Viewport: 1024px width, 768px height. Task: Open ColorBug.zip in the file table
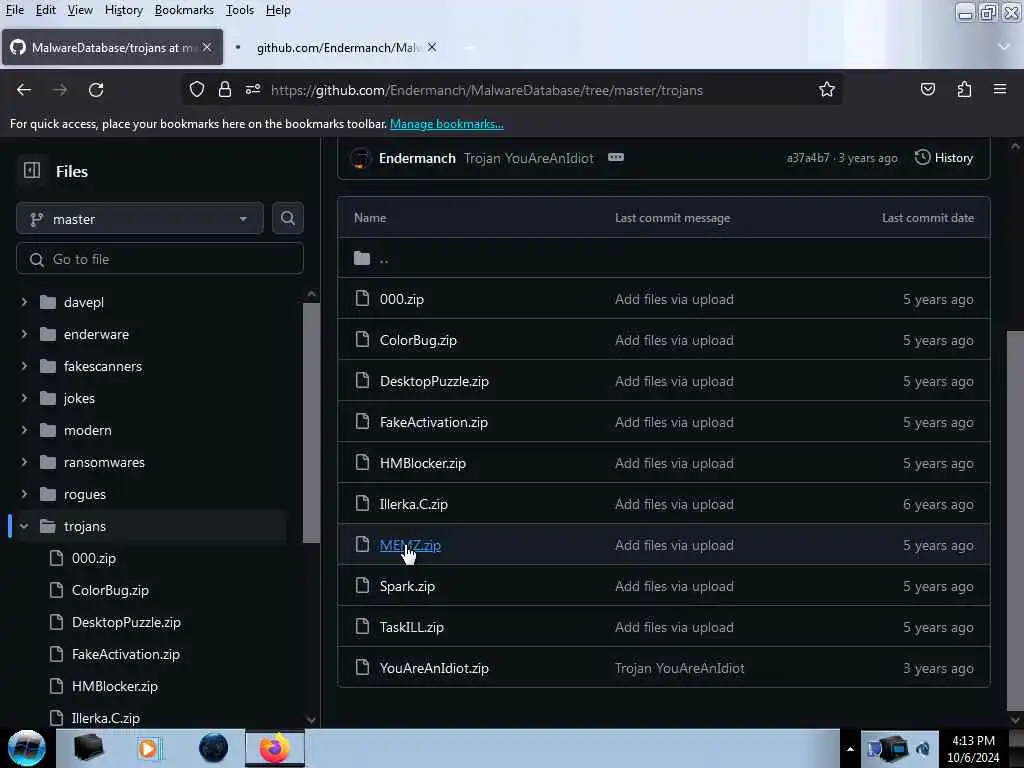(418, 340)
